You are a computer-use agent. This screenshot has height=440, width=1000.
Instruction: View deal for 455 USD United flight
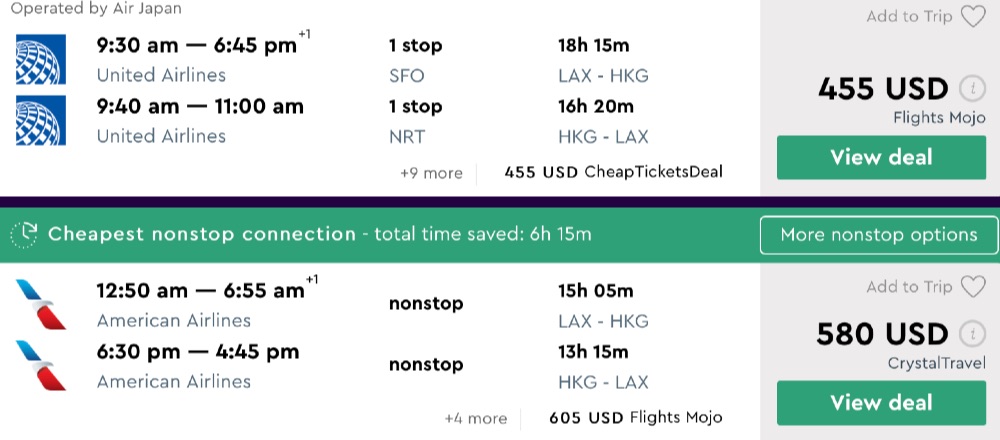(881, 157)
